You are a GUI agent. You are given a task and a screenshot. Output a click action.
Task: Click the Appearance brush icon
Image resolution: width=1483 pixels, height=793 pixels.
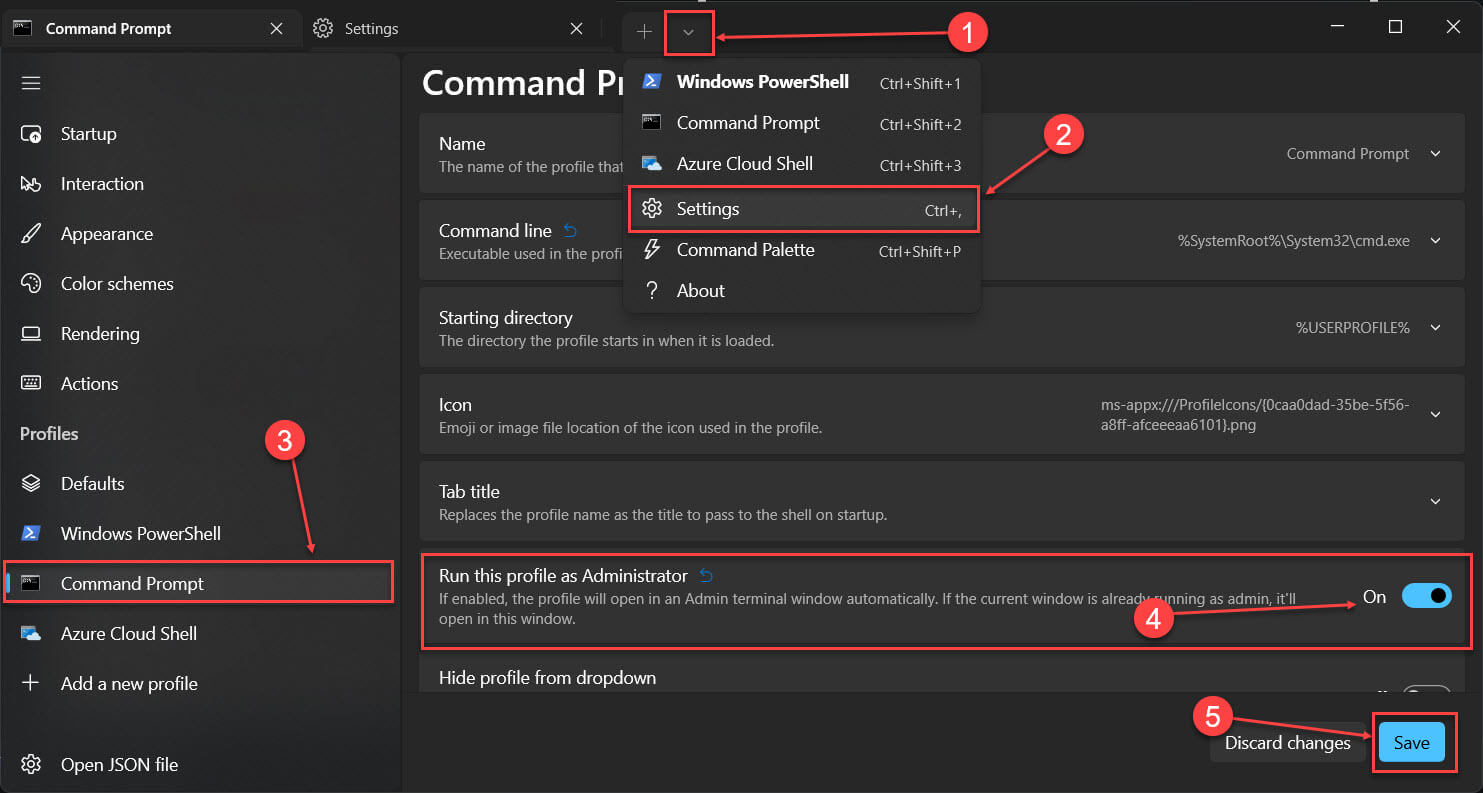(31, 234)
